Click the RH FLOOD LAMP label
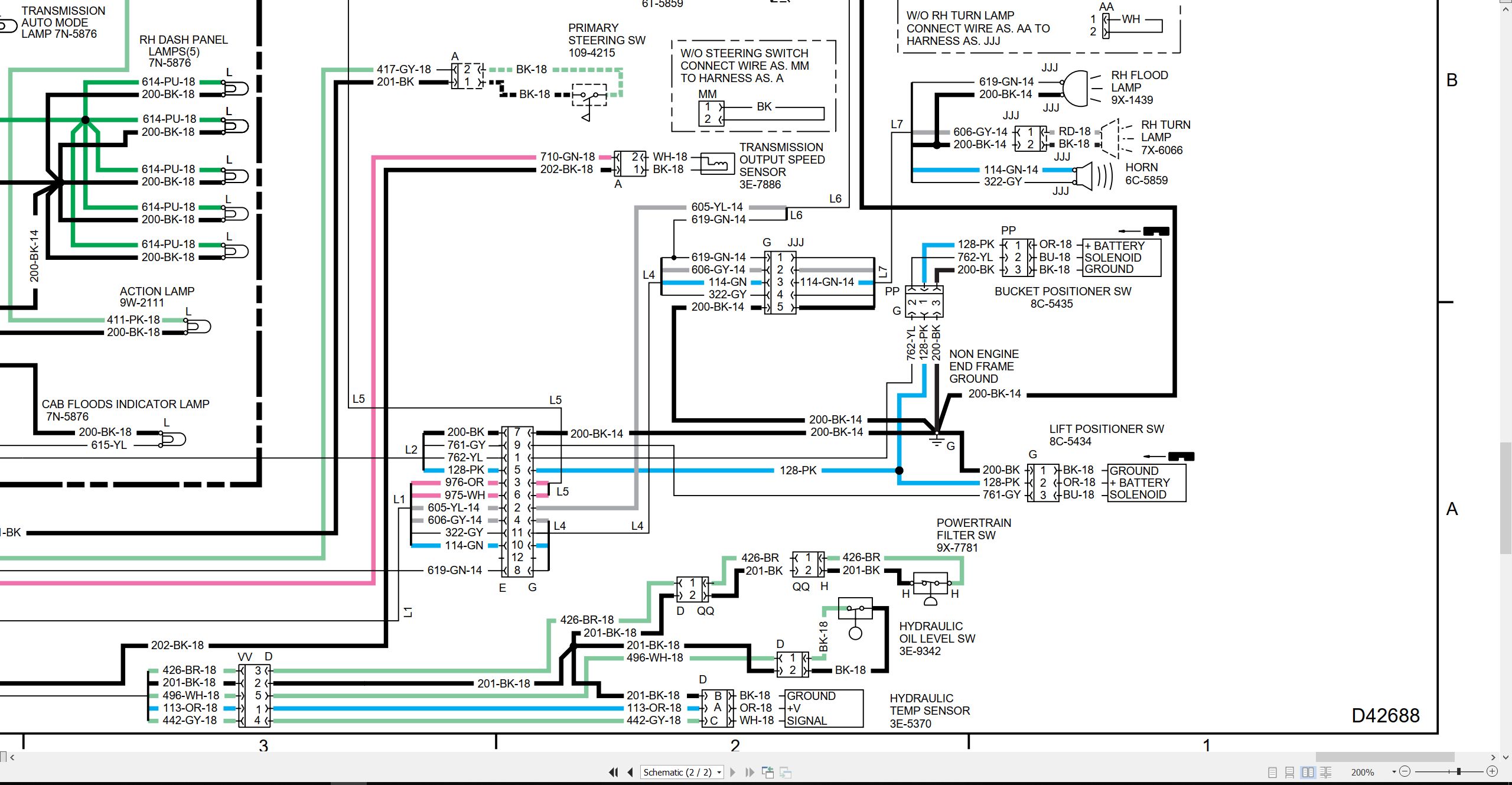The height and width of the screenshot is (785, 1512). pyautogui.click(x=1139, y=87)
